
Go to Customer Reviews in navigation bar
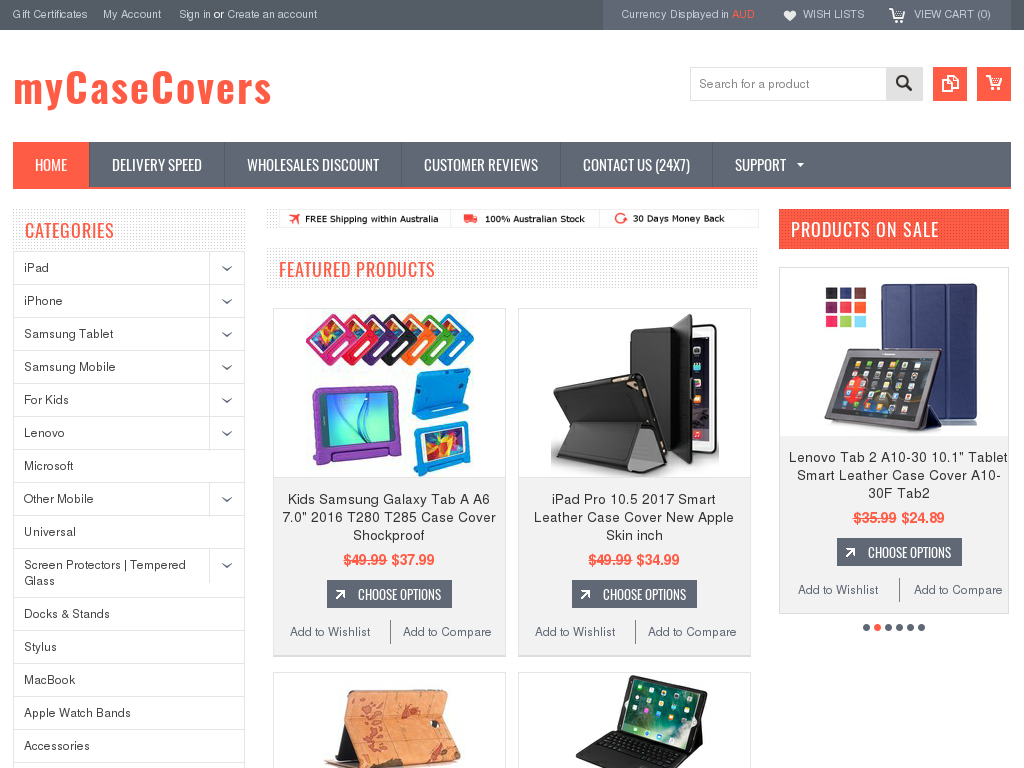coord(481,165)
